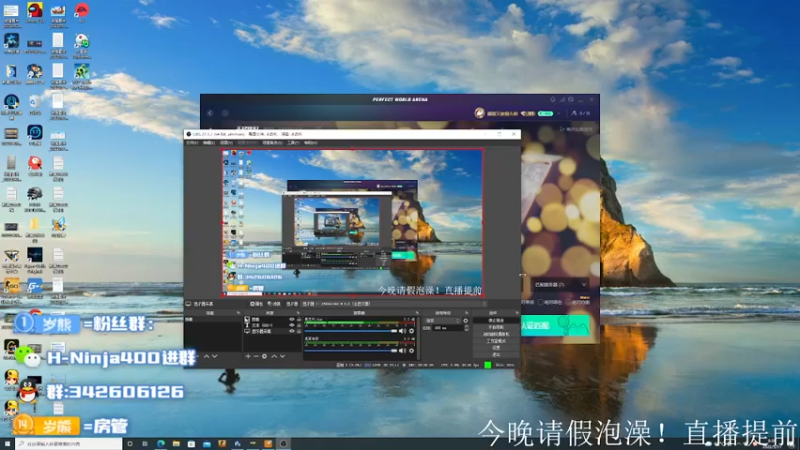Click source Filters button in toolbar
Viewport: 800px width, 450px height.
pyautogui.click(x=274, y=304)
